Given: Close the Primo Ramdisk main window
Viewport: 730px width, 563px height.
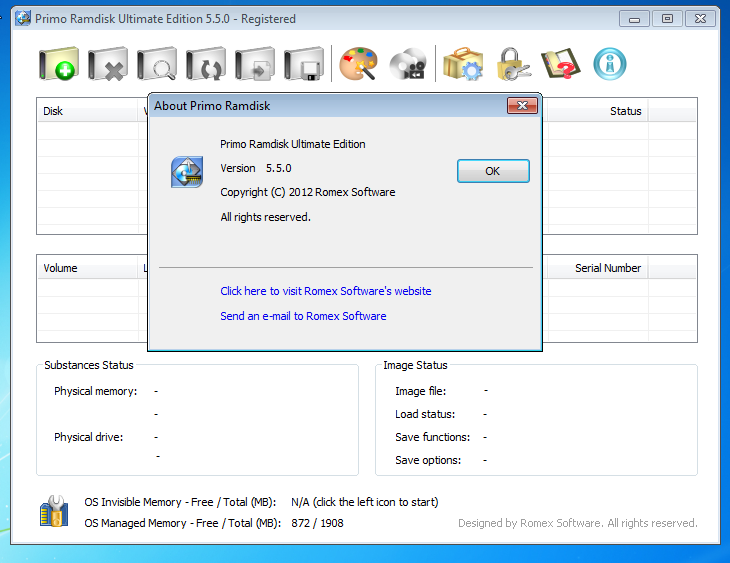Looking at the screenshot, I should 700,19.
